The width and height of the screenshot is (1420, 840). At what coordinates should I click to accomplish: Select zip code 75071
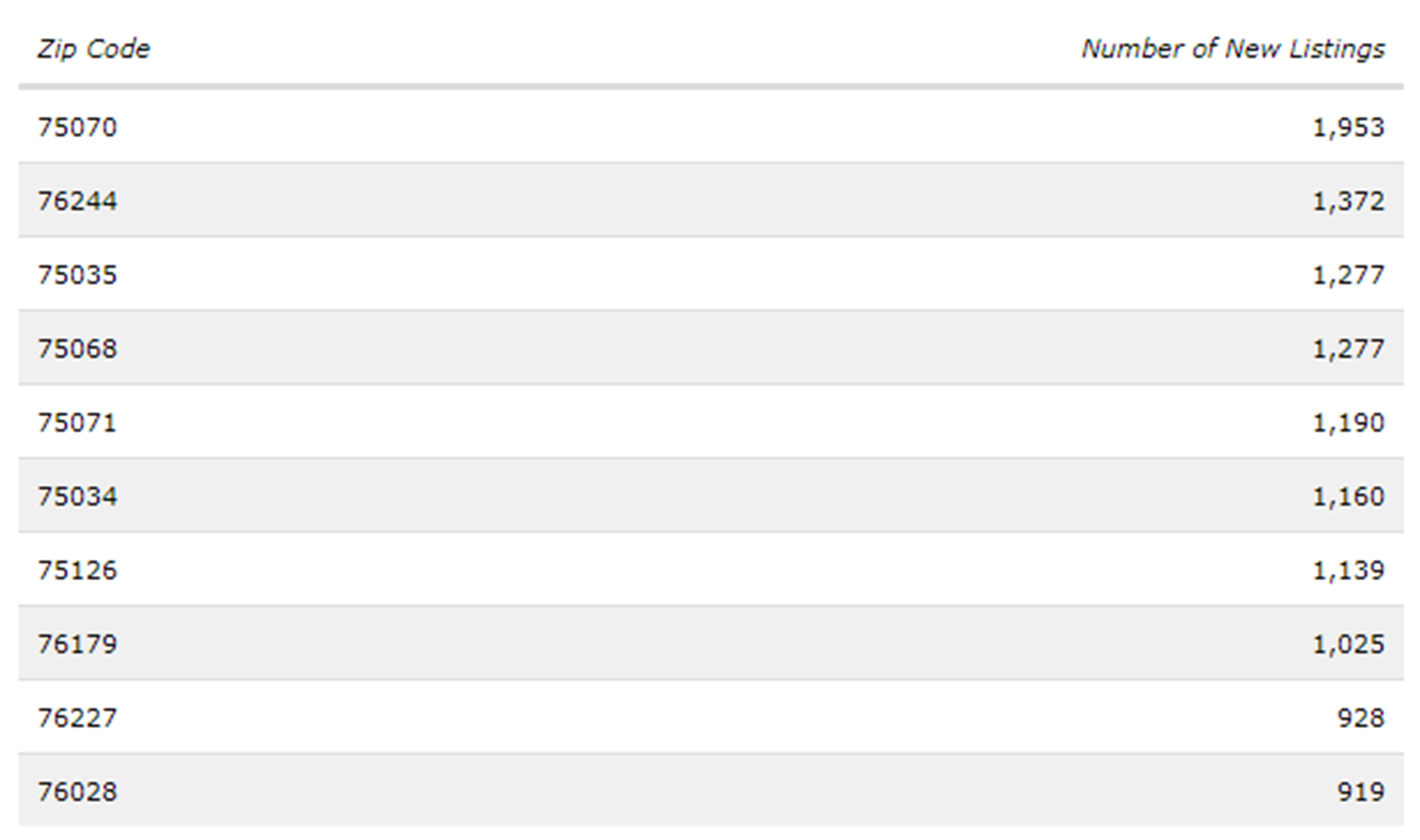pos(78,423)
